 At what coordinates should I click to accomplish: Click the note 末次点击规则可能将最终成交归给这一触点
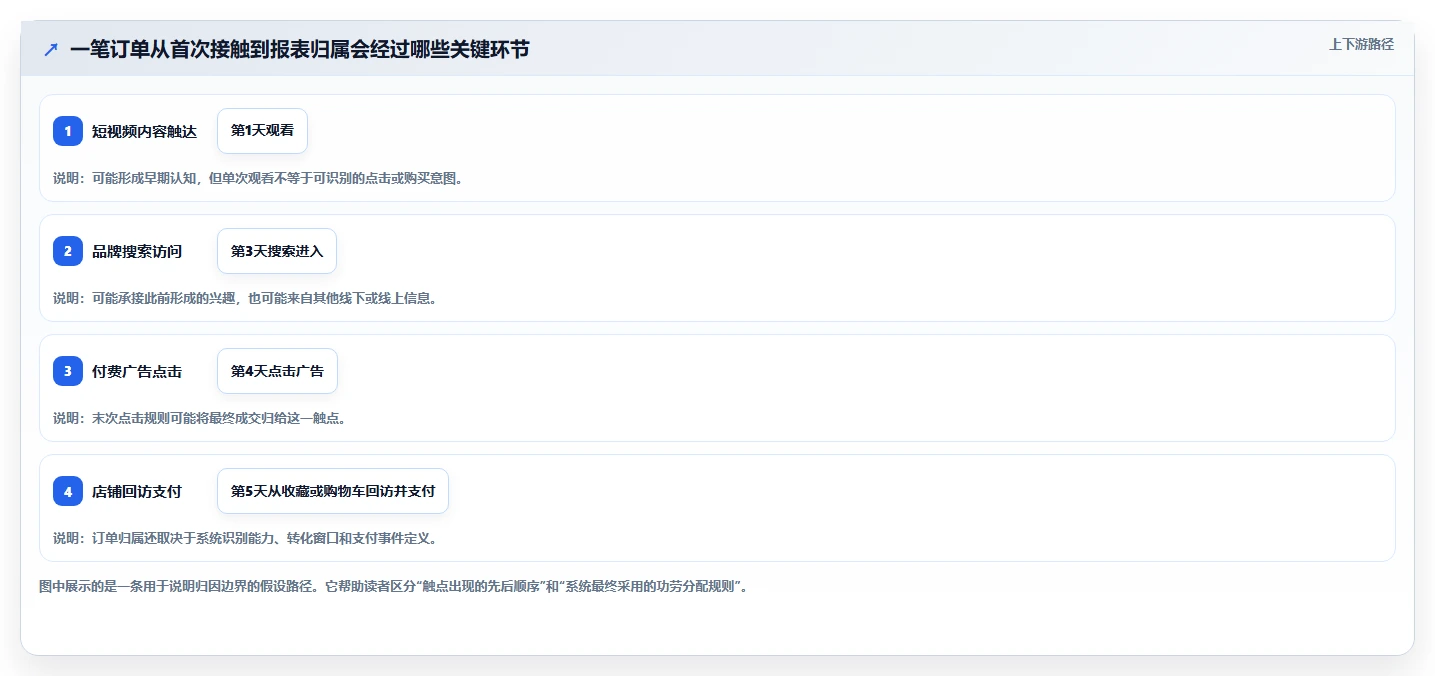(x=199, y=418)
